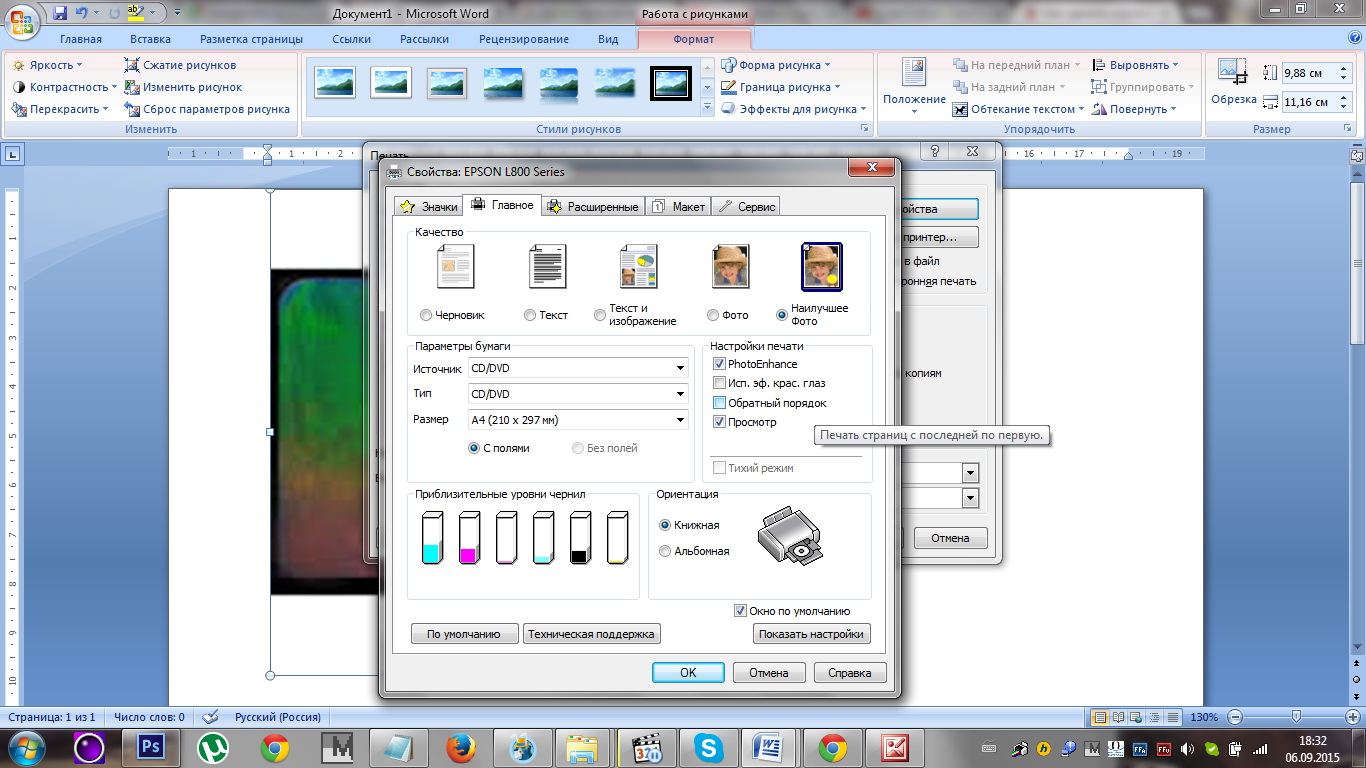The image size is (1366, 768).
Task: Click the По умолчанию button
Action: point(463,634)
